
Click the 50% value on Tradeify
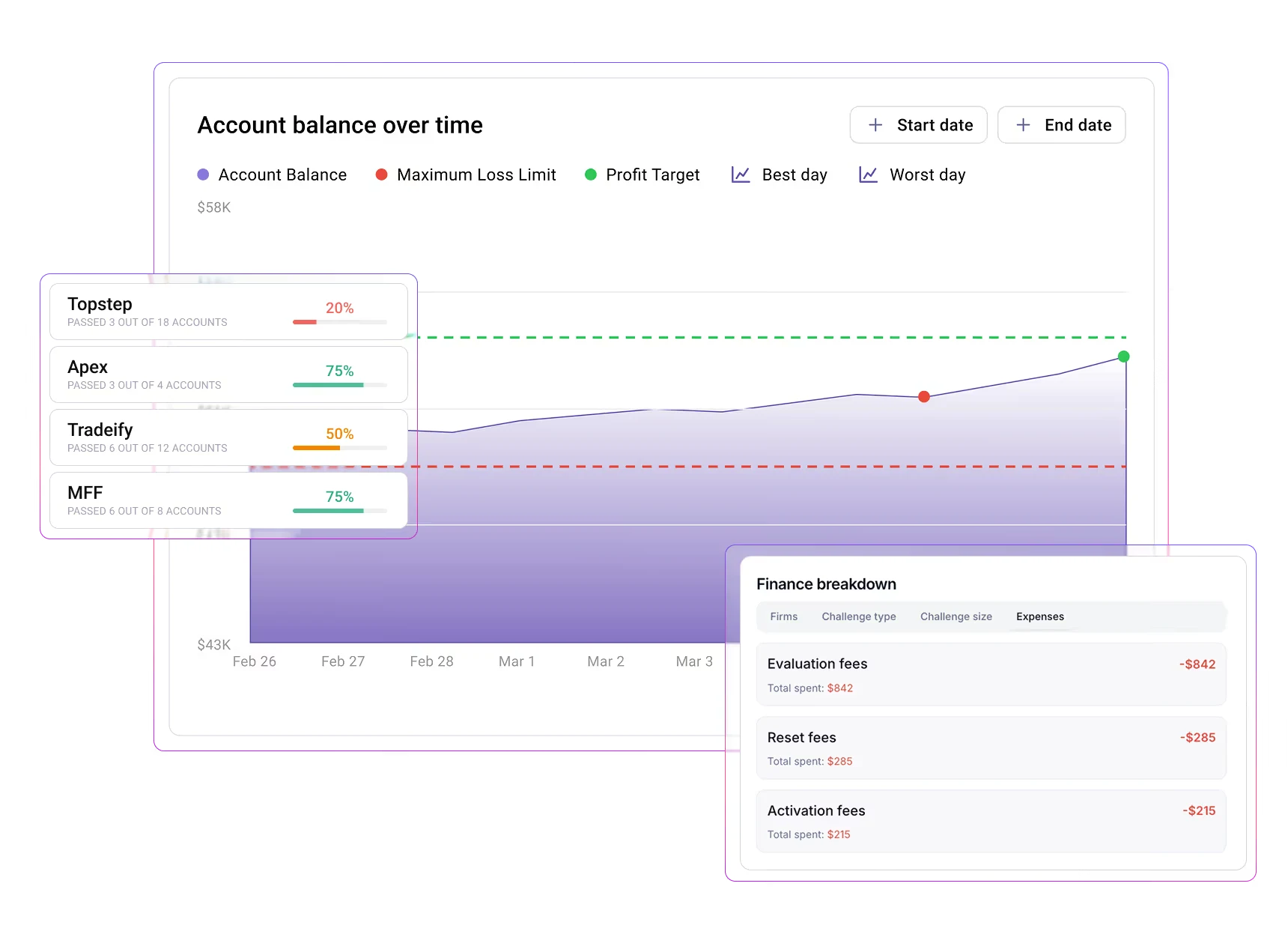(339, 434)
